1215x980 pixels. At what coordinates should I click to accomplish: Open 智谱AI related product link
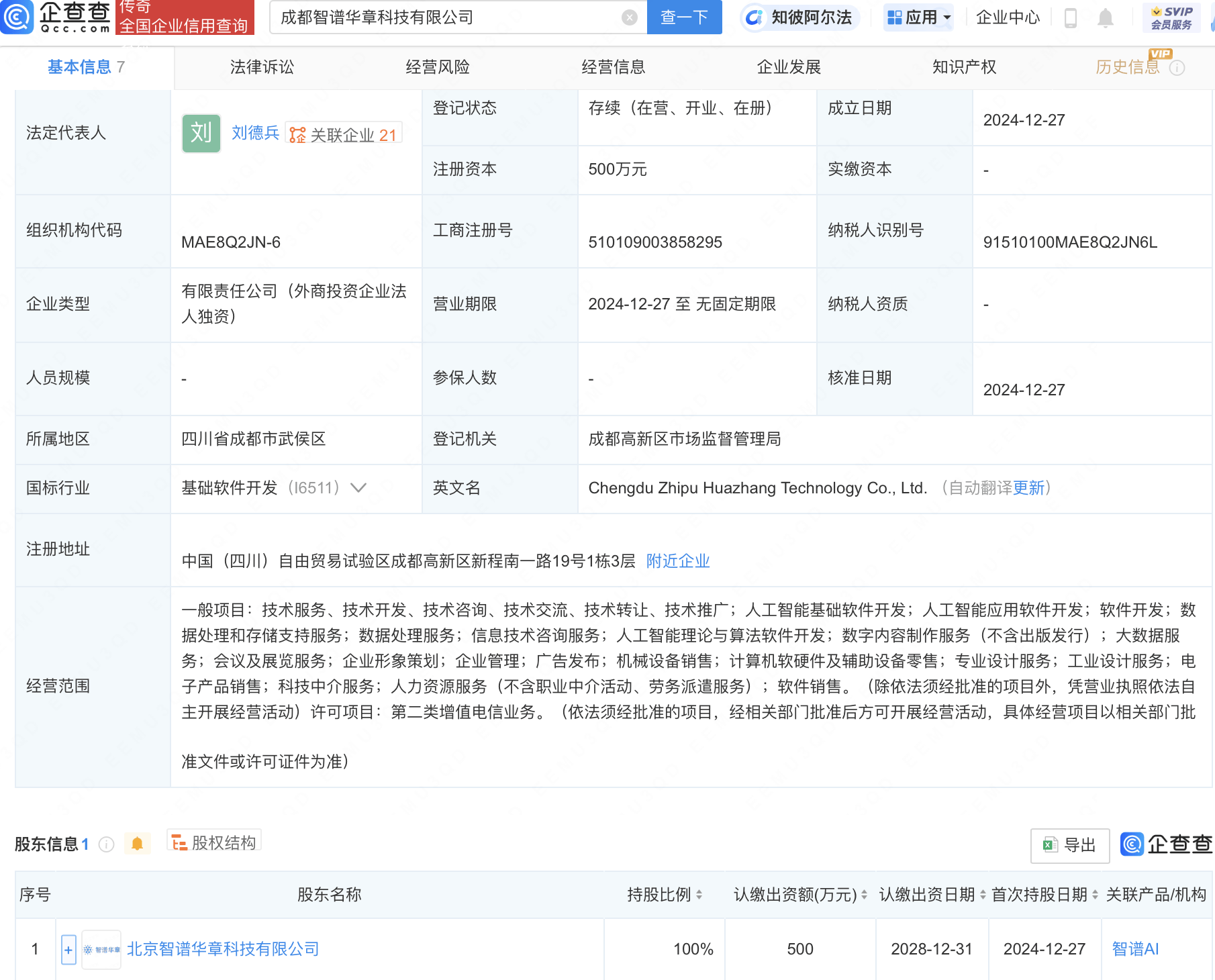point(1135,949)
